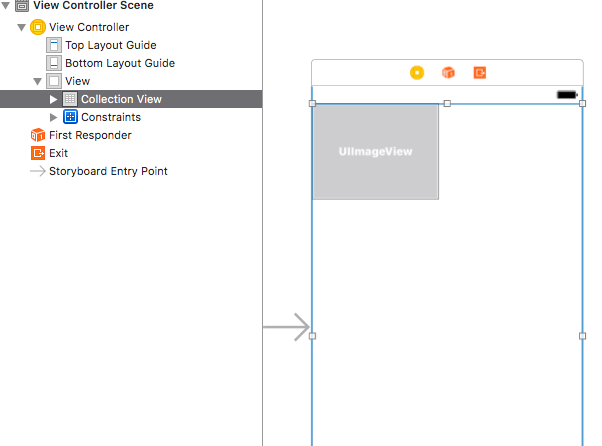Click the blue Constraints icon

[70, 117]
